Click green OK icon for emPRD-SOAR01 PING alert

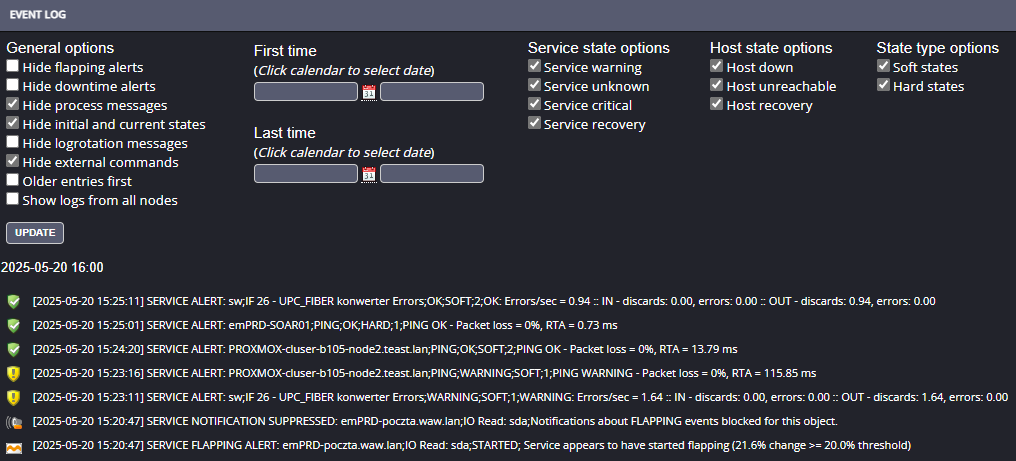(x=13, y=325)
